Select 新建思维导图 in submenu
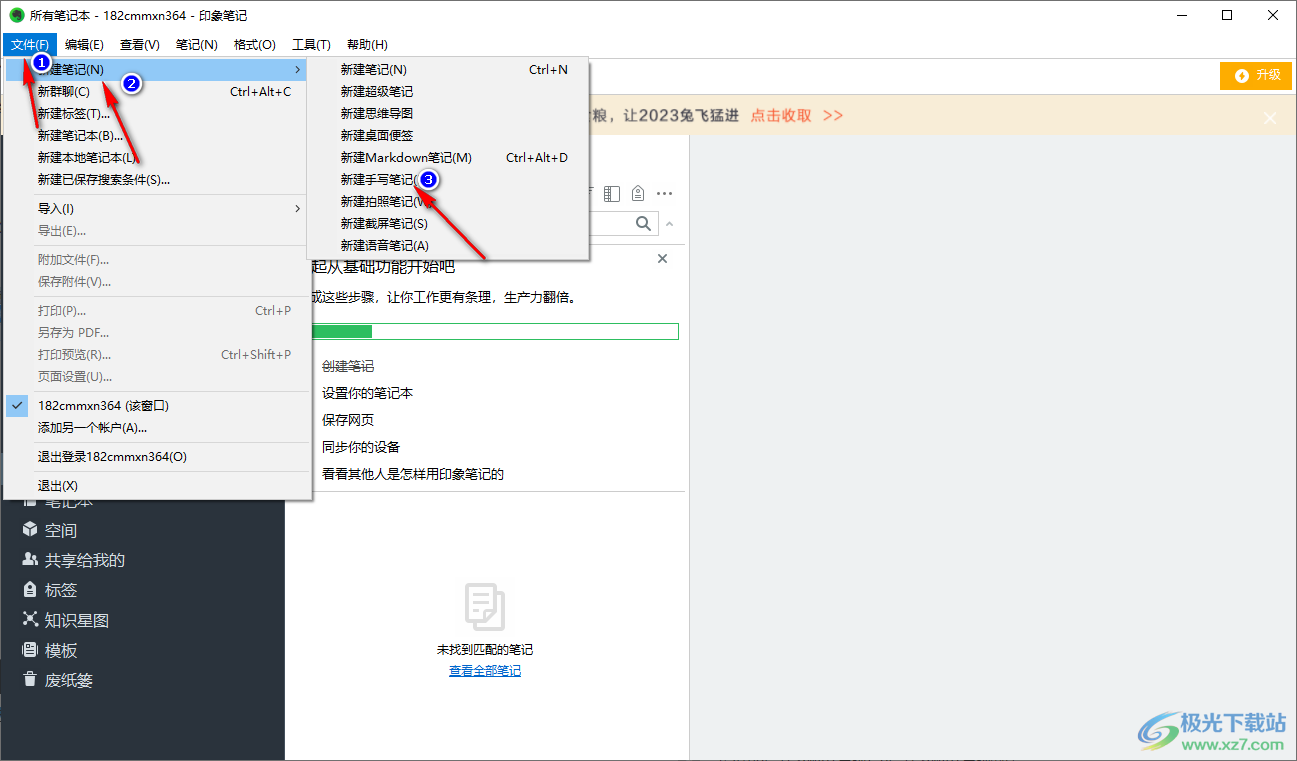 click(x=448, y=114)
